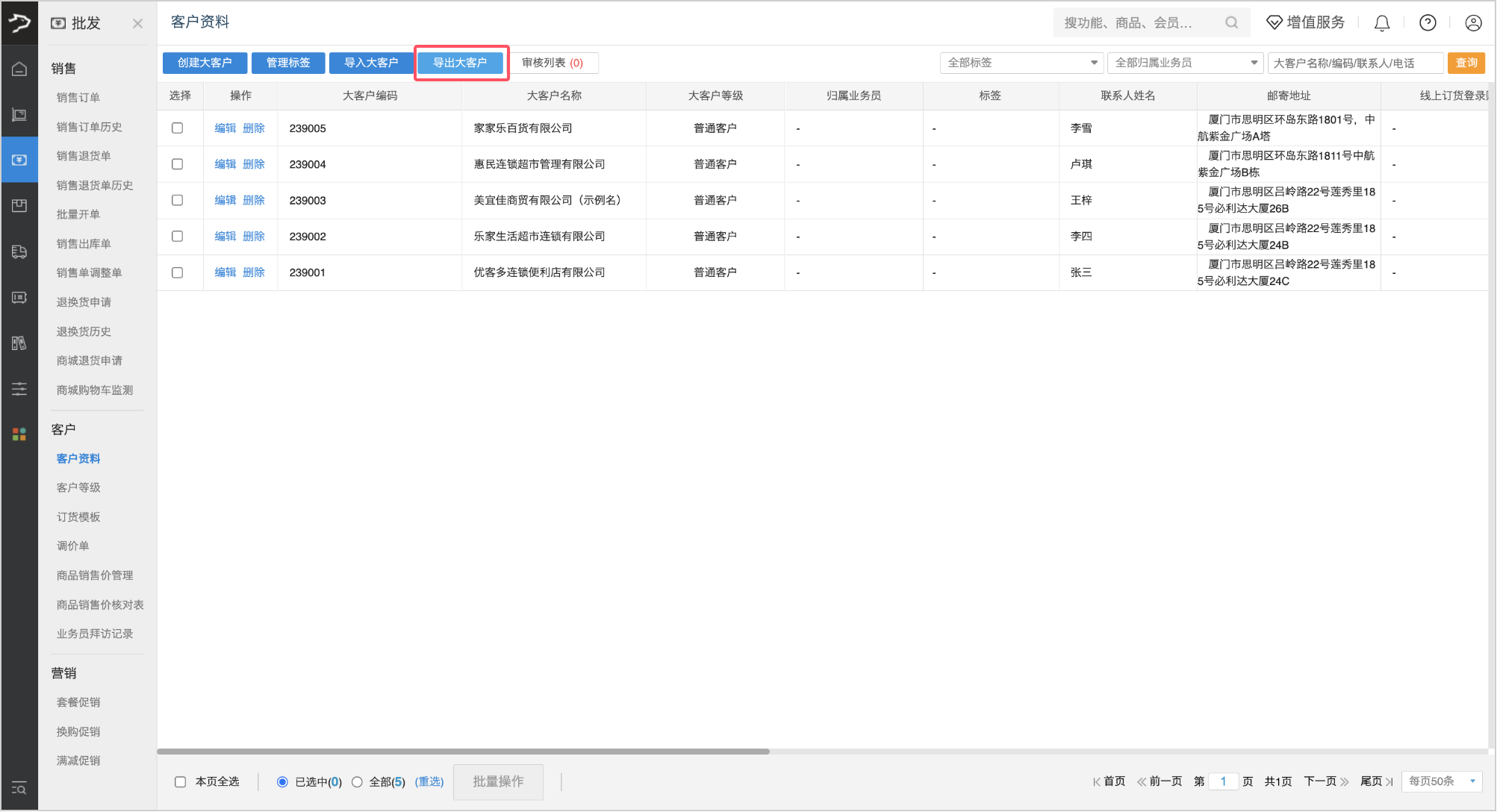
Task: Expand the 全部归属业务员 dropdown
Action: coord(1185,63)
